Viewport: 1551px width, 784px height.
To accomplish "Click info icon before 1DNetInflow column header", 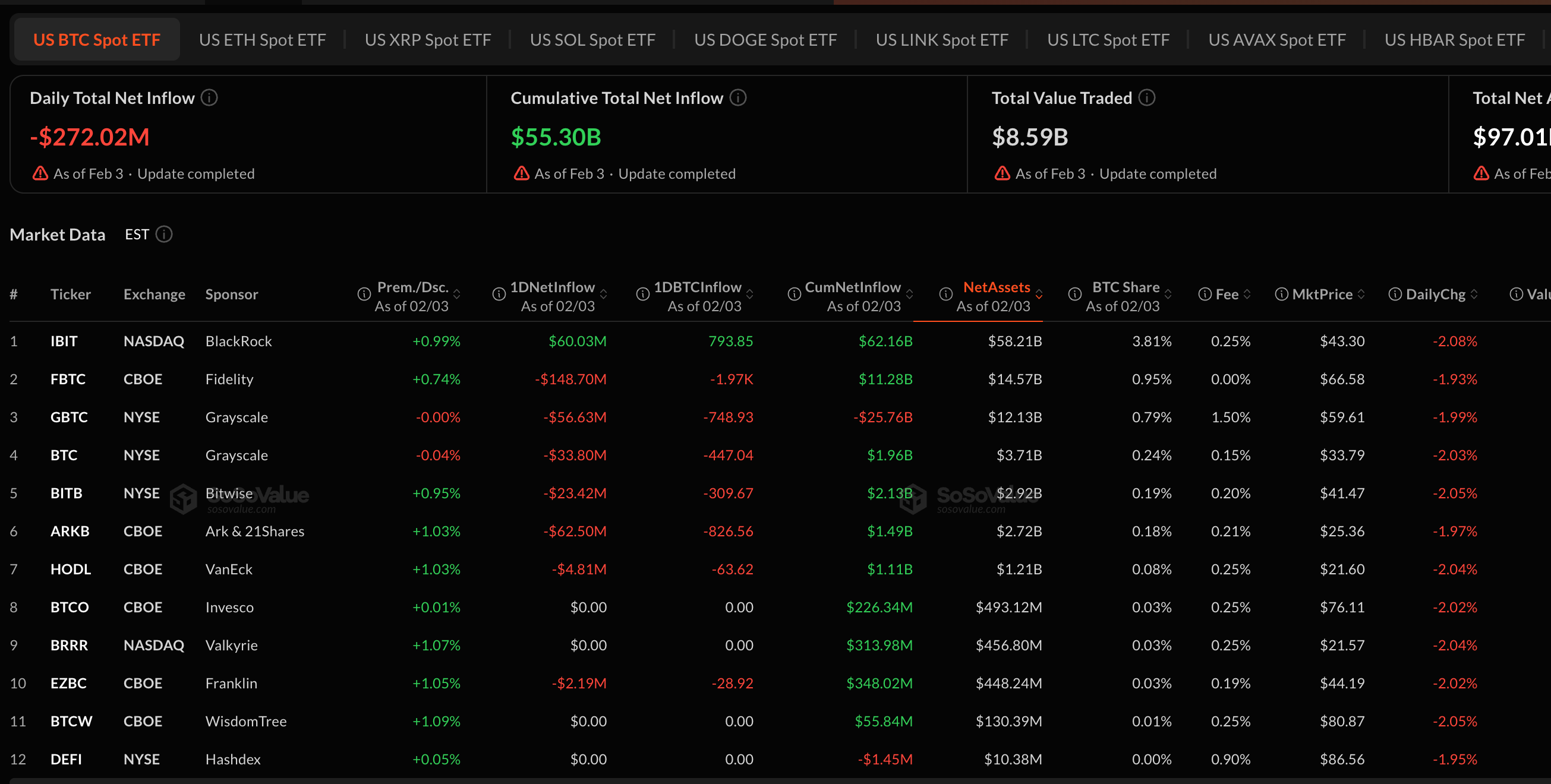I will [x=499, y=294].
